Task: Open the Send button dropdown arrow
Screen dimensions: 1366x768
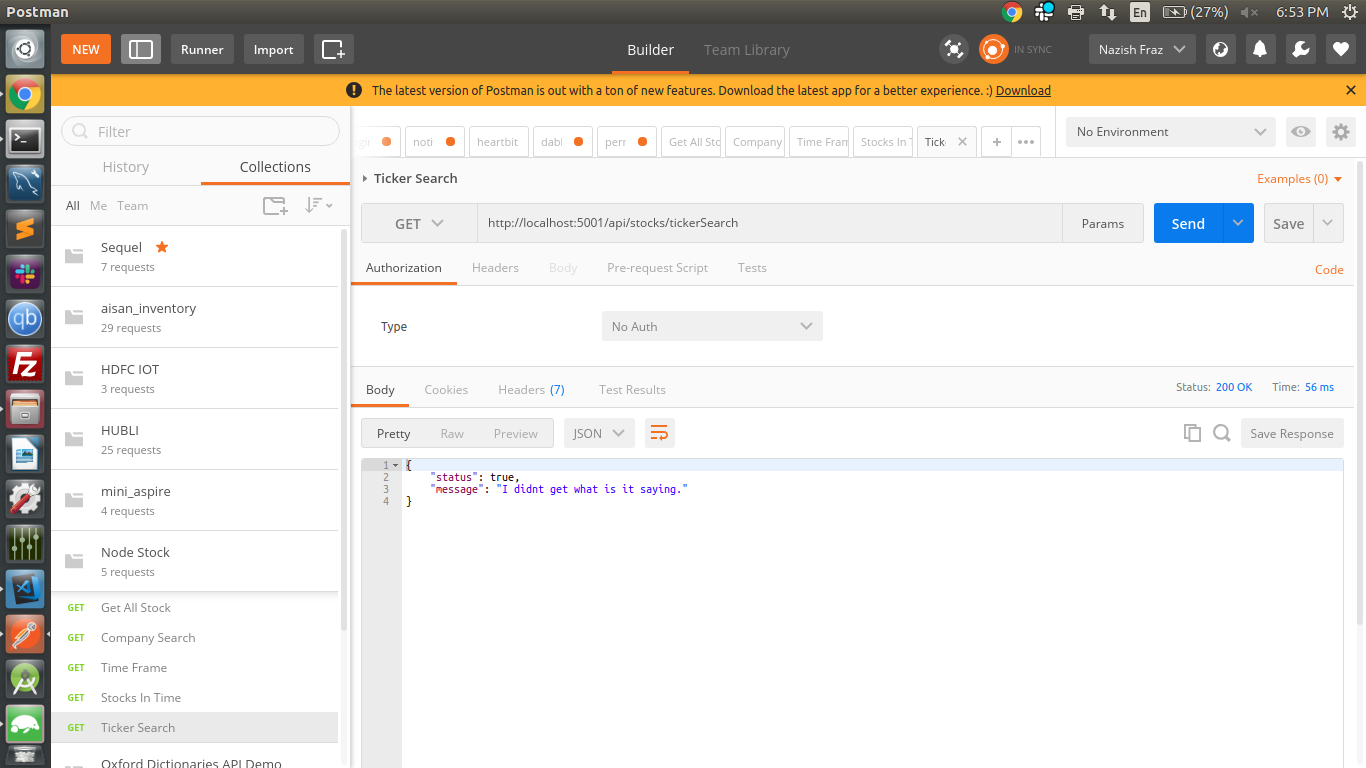Action: pos(1238,223)
